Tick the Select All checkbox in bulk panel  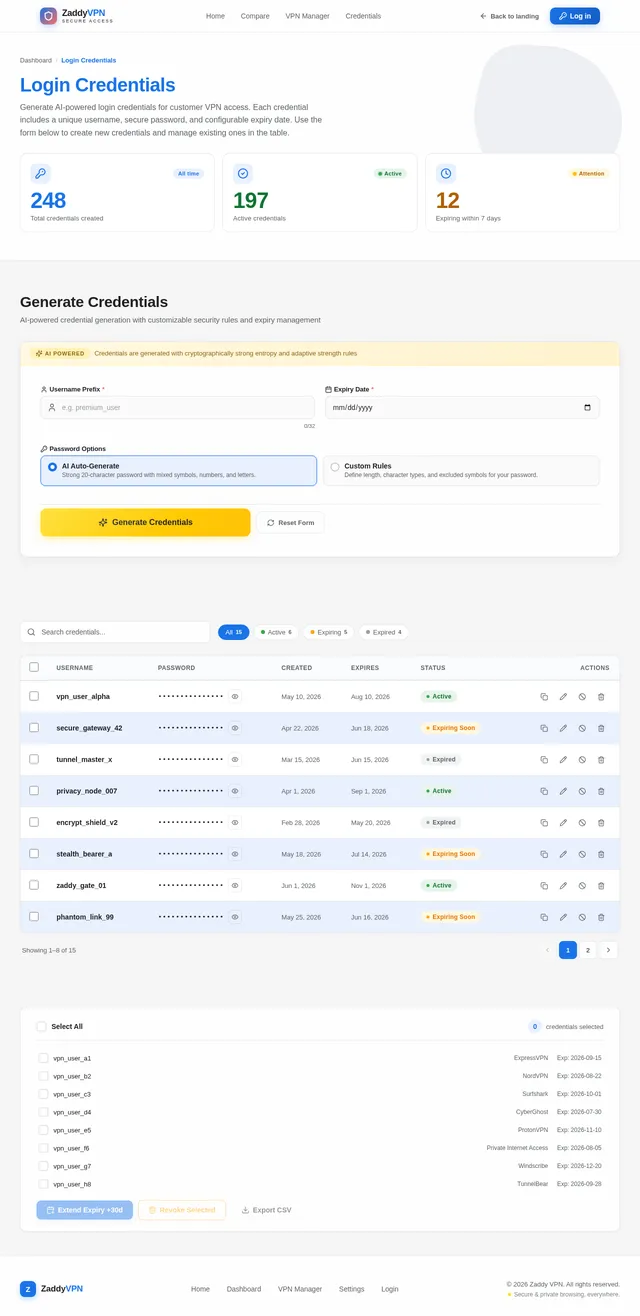[41, 1026]
